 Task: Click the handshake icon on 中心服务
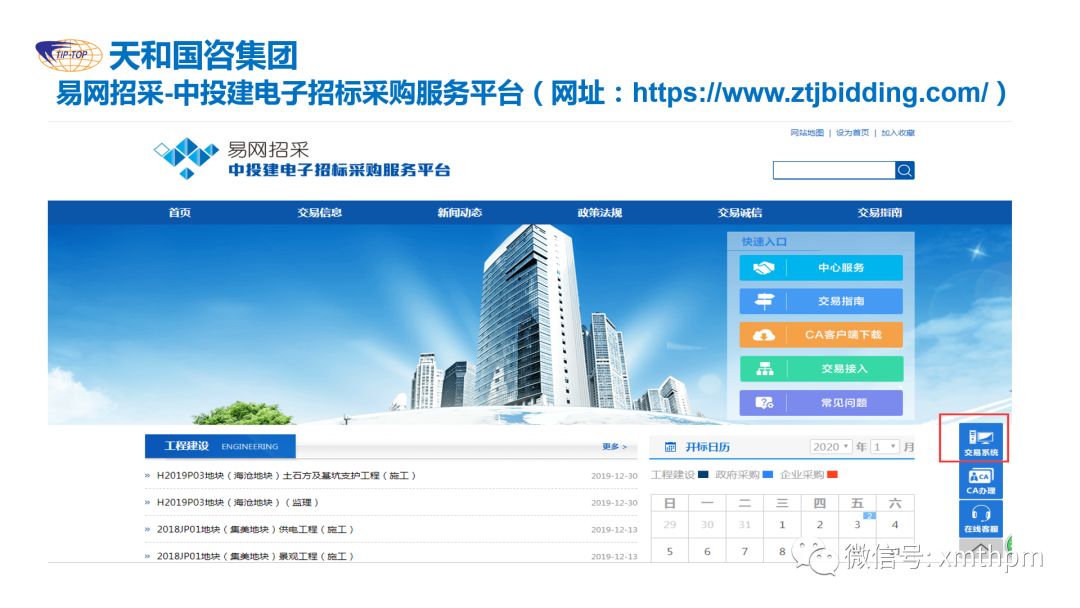(x=763, y=268)
